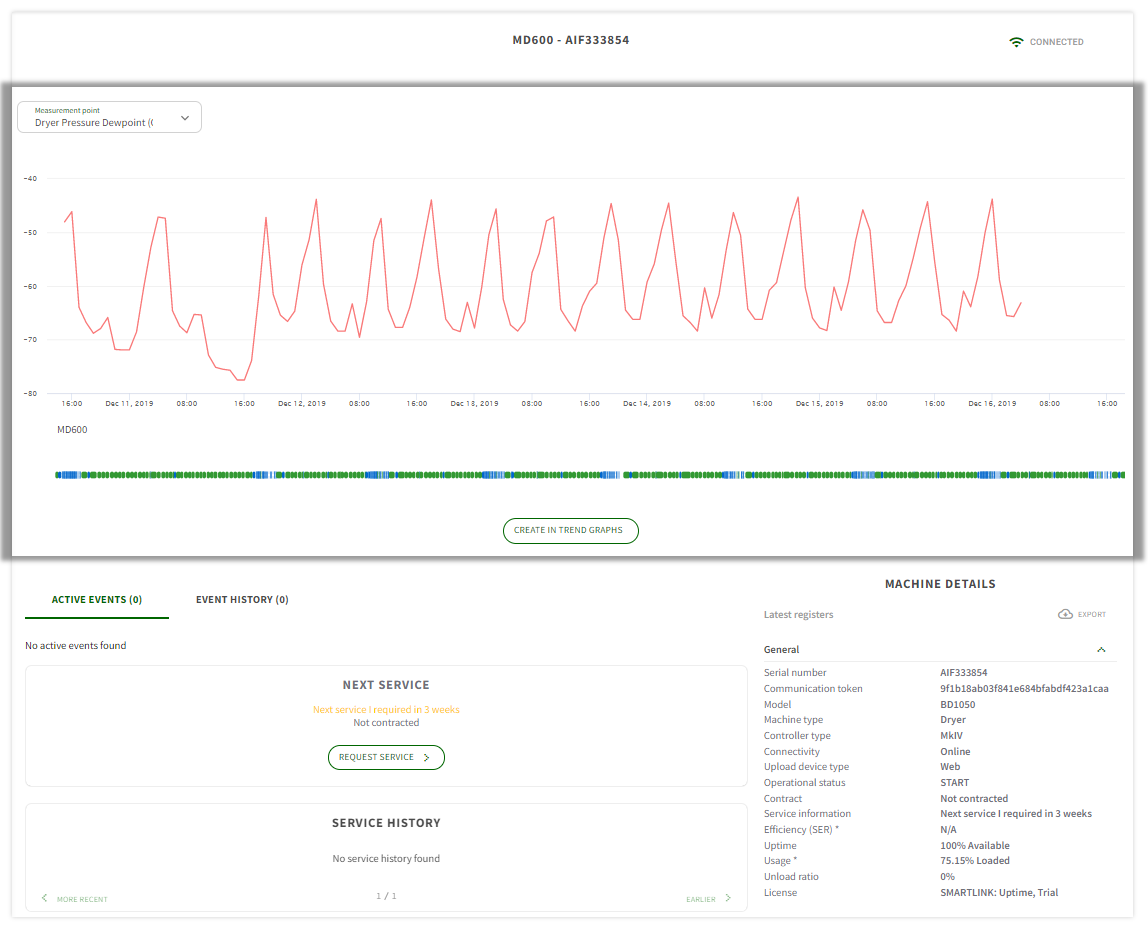Viewport: 1148px width, 926px height.
Task: Click the green wifi connected icon
Action: (1015, 42)
